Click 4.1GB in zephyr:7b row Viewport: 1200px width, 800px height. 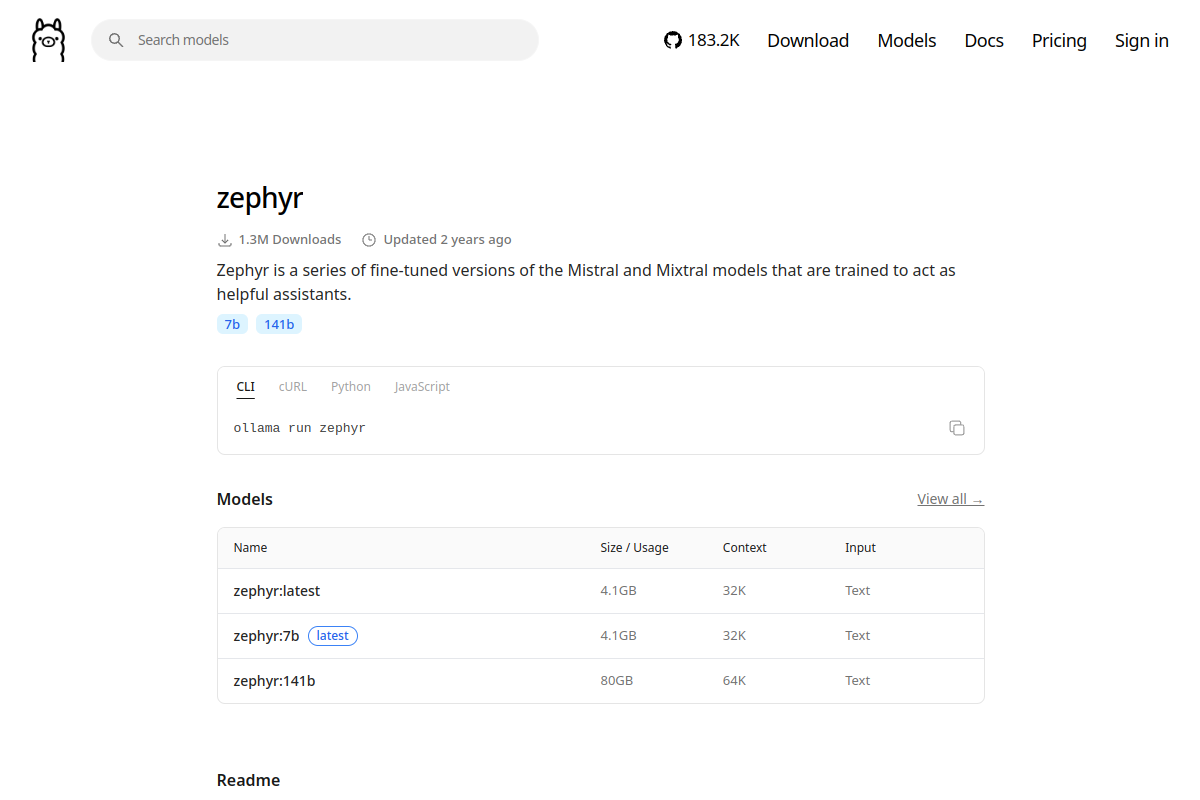[x=618, y=636]
